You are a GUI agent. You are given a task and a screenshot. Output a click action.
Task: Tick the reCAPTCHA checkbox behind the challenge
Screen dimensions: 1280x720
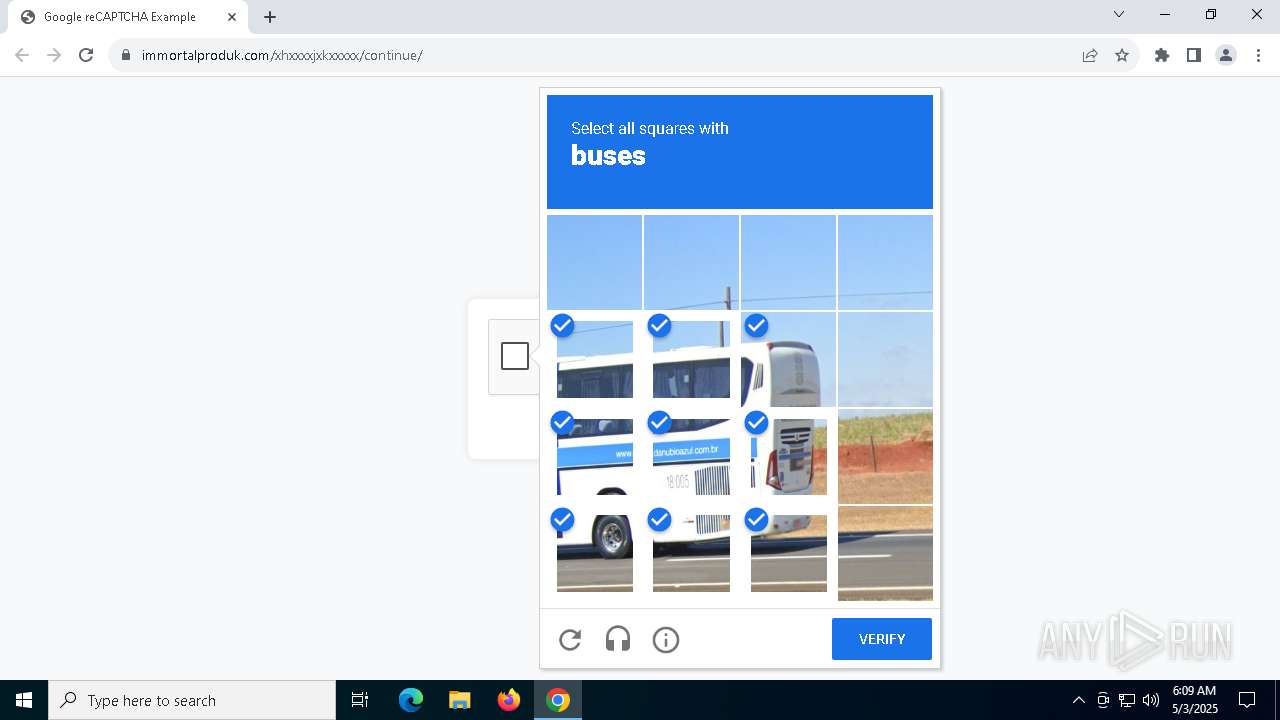coord(515,356)
